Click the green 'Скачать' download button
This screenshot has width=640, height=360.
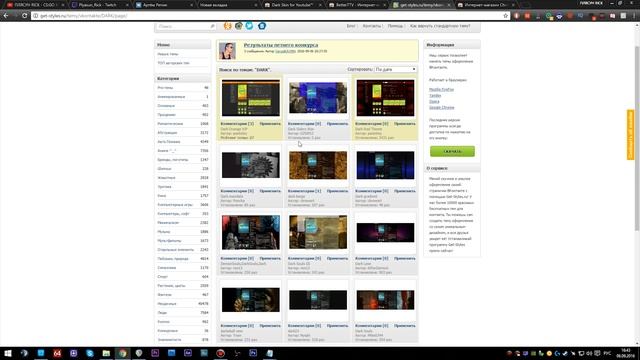click(x=452, y=151)
